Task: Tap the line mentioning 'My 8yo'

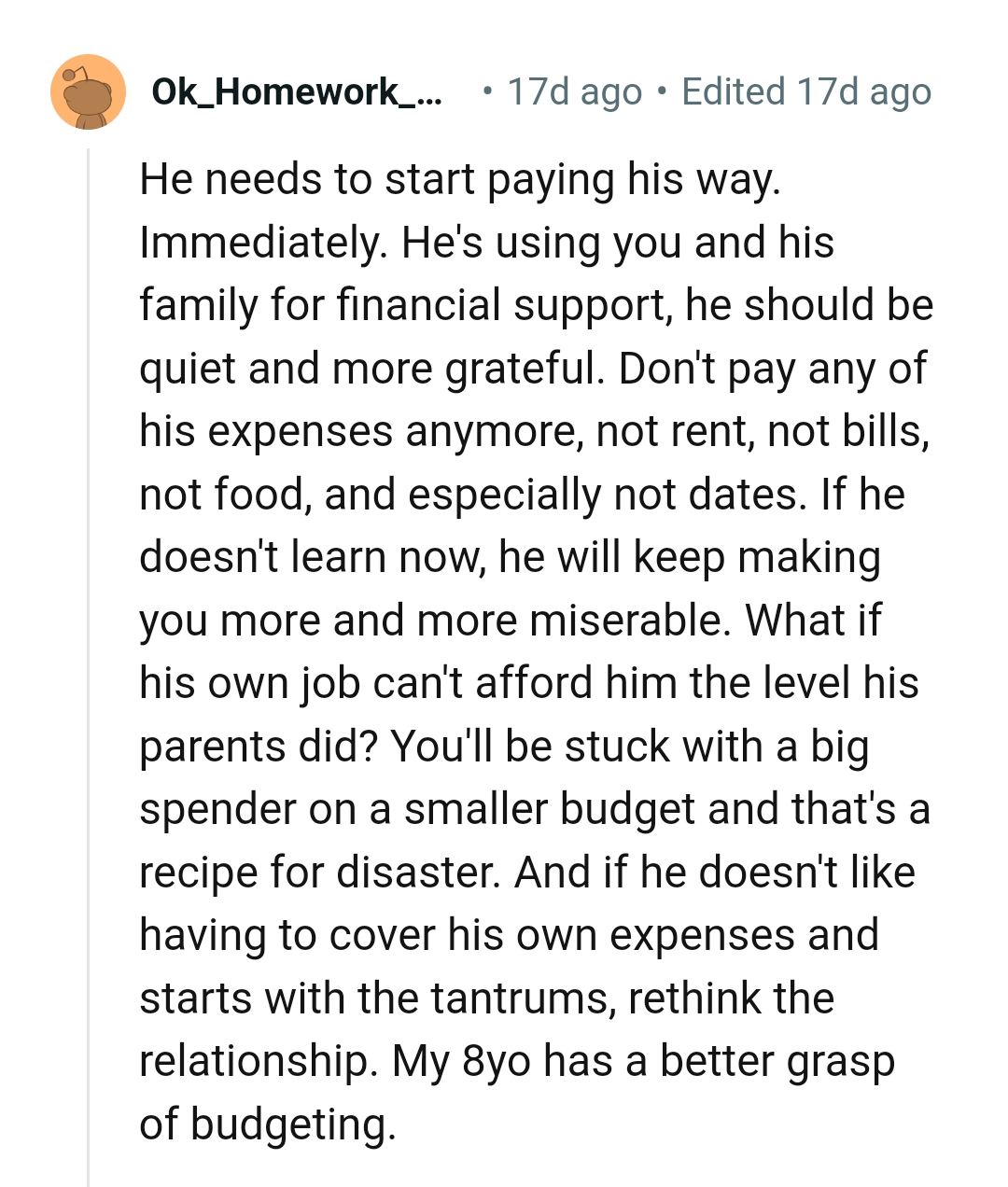Action: tap(518, 1061)
